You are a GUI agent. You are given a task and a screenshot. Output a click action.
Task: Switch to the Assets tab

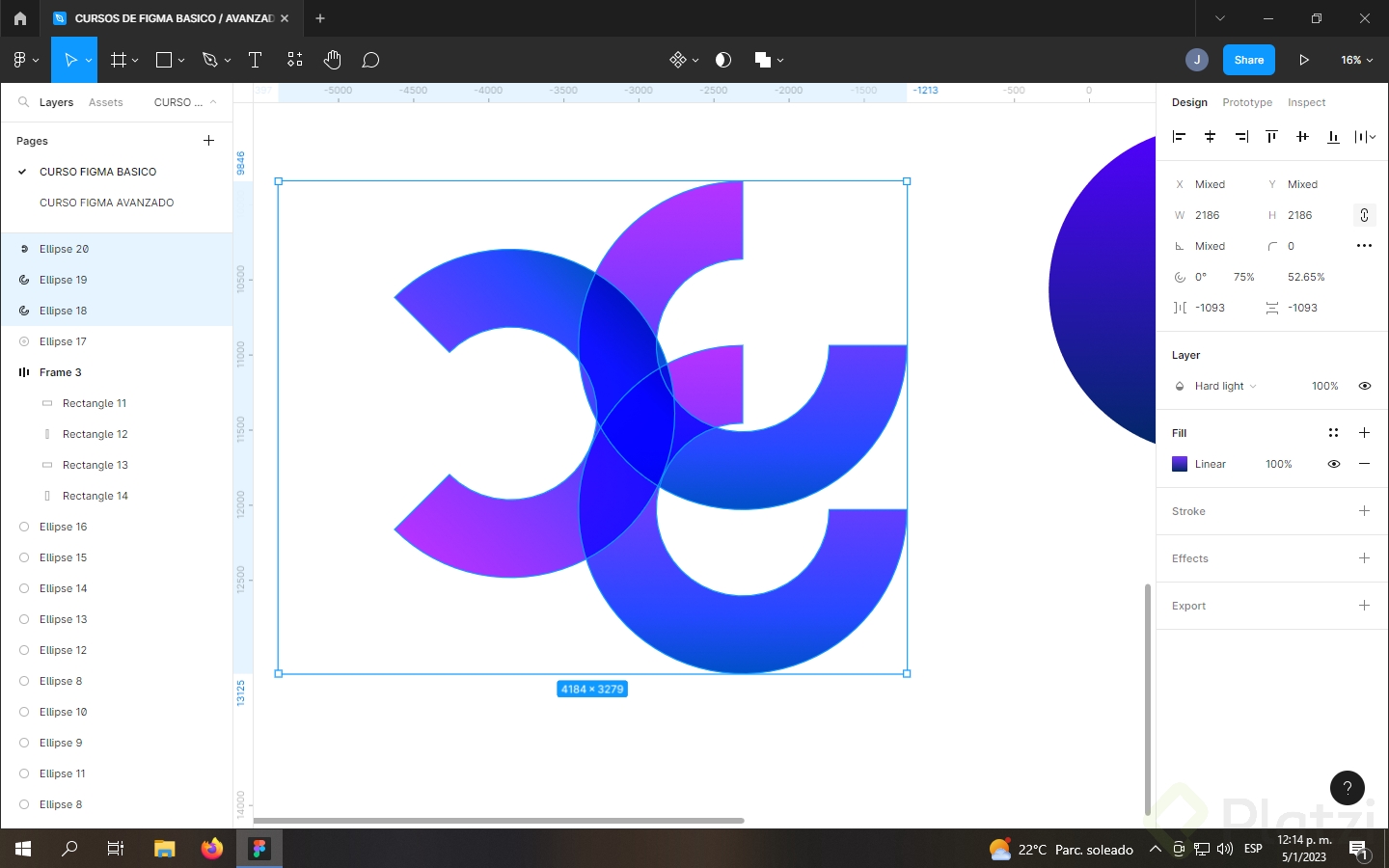(106, 102)
